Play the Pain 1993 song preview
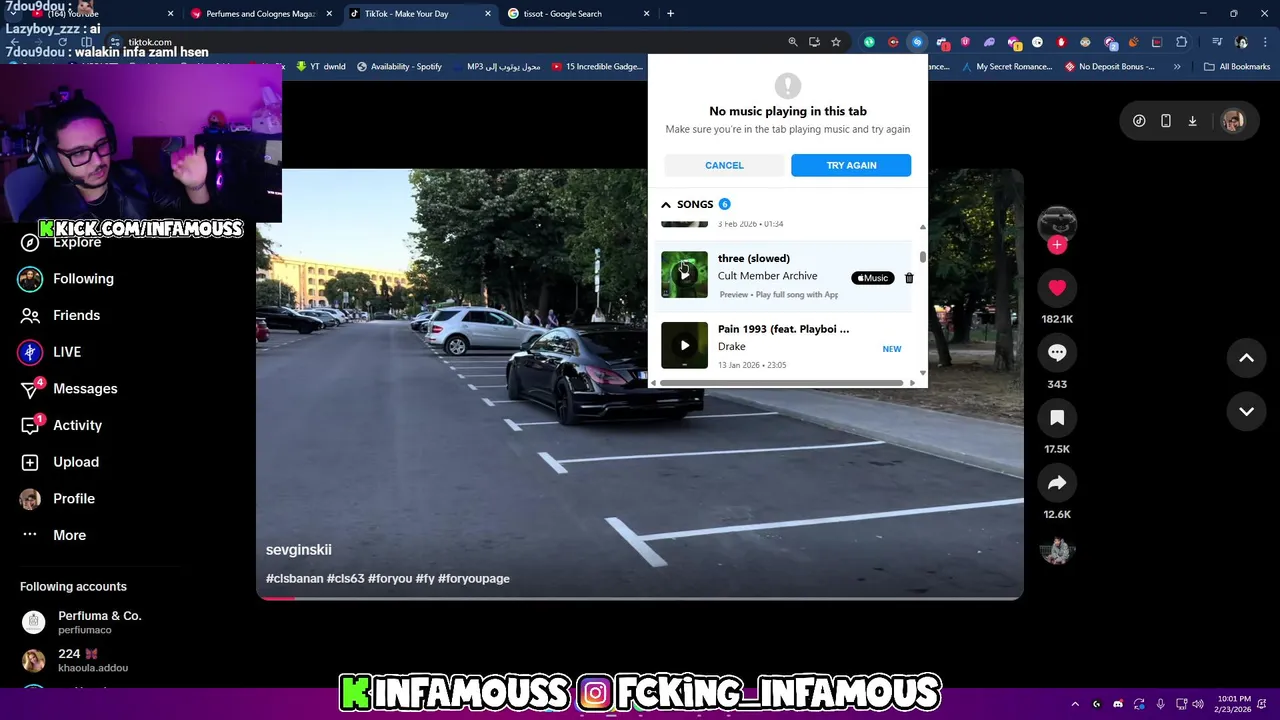 (x=684, y=345)
